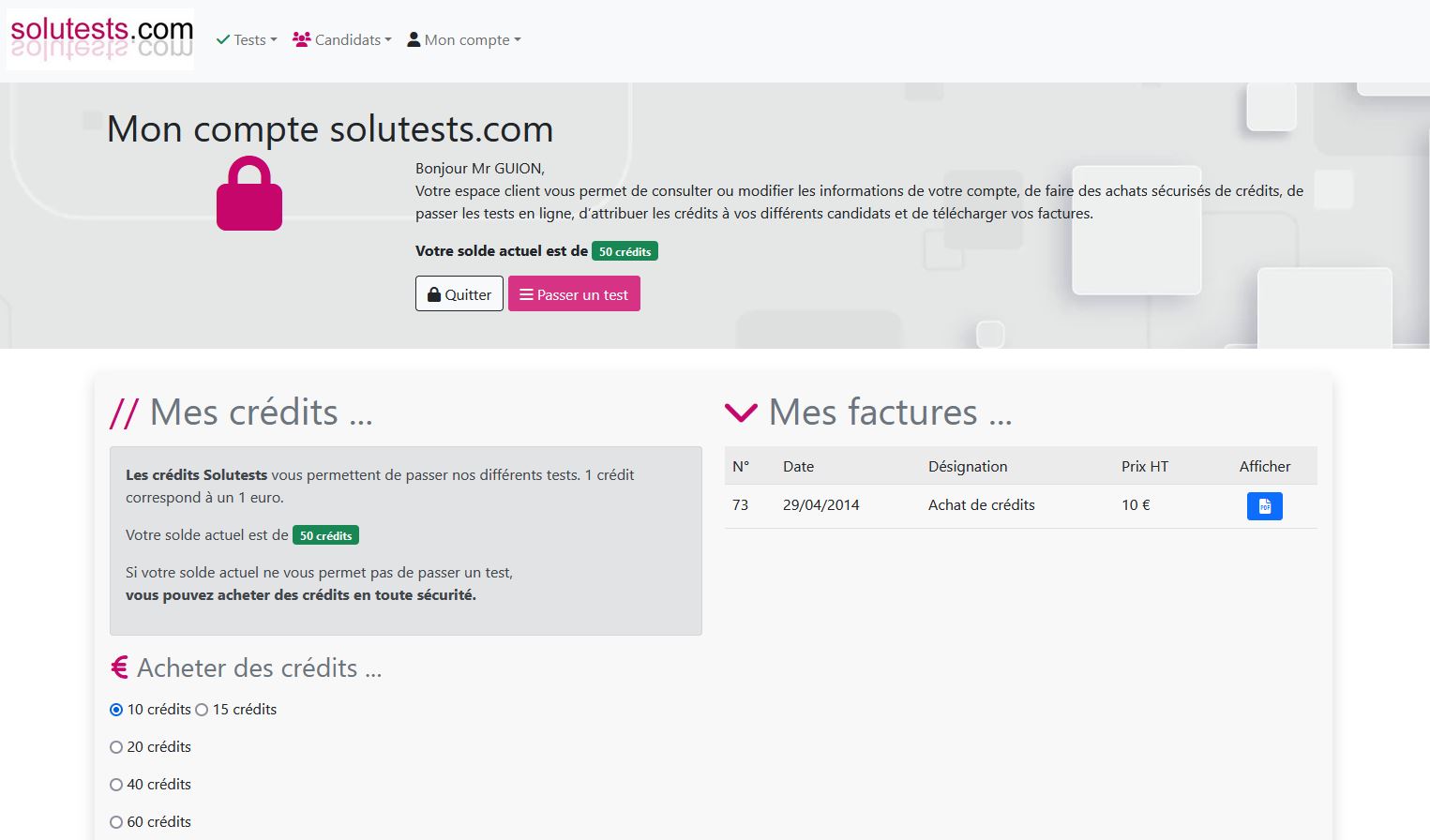
Task: Click the Mes factures heading text
Action: (891, 412)
